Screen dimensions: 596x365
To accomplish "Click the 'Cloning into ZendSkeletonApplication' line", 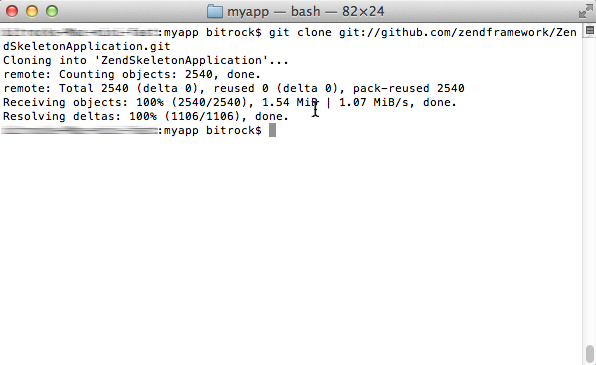I will tap(146, 60).
